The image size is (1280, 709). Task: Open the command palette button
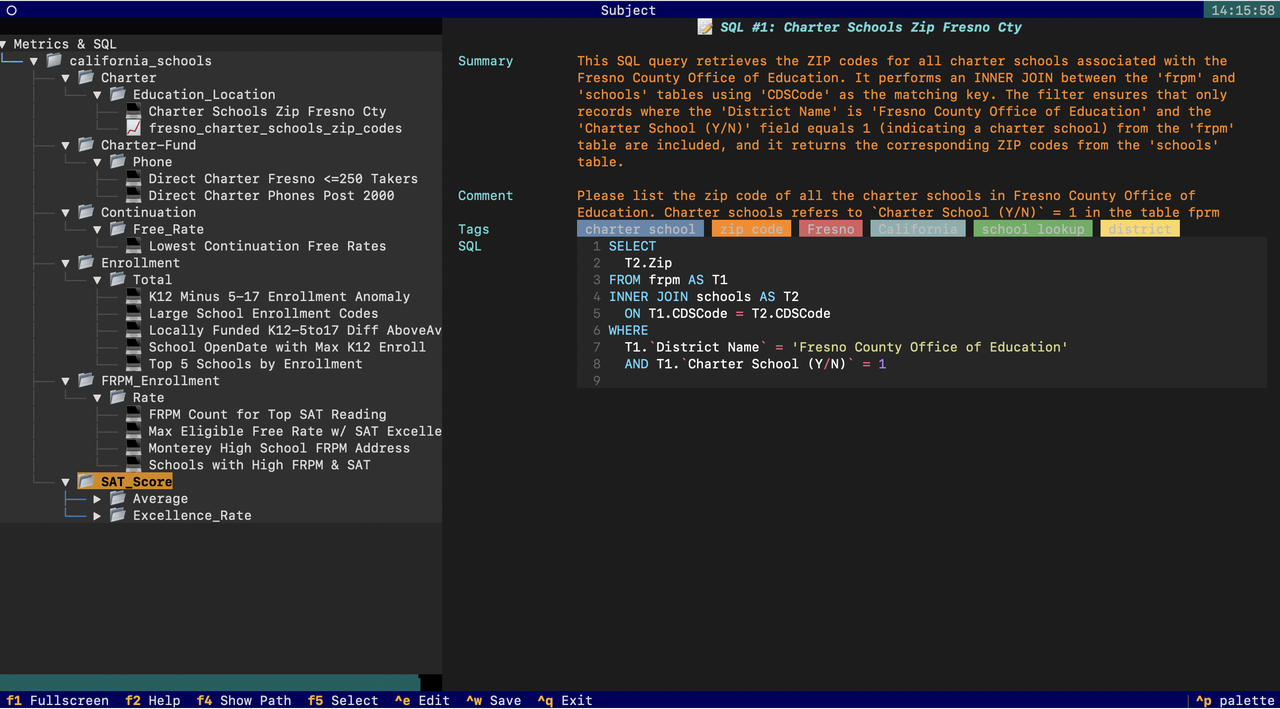point(1235,700)
